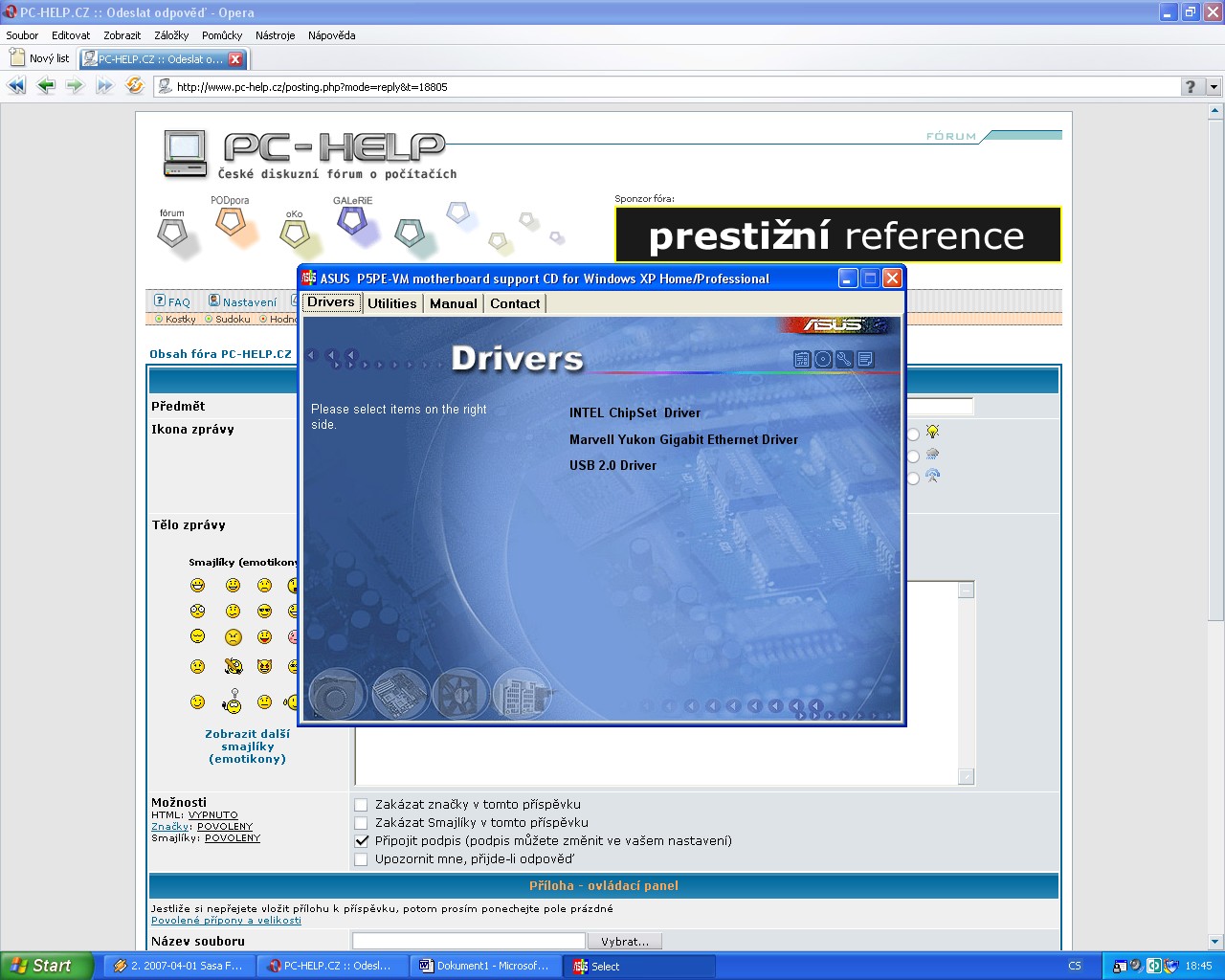This screenshot has height=980, width=1225.
Task: Select the lightbulb message icon radio button
Action: [913, 434]
